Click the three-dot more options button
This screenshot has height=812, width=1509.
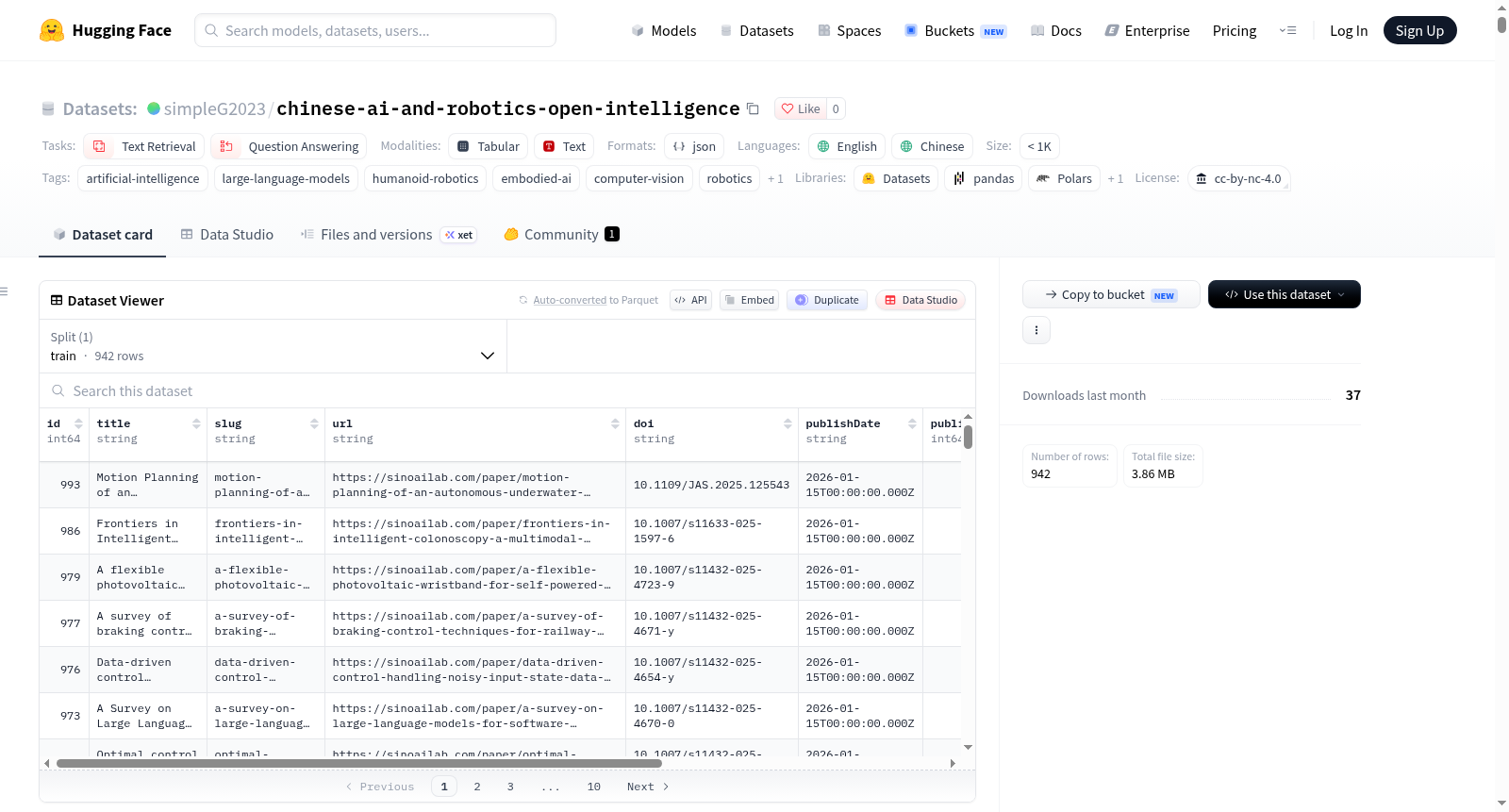[1036, 330]
